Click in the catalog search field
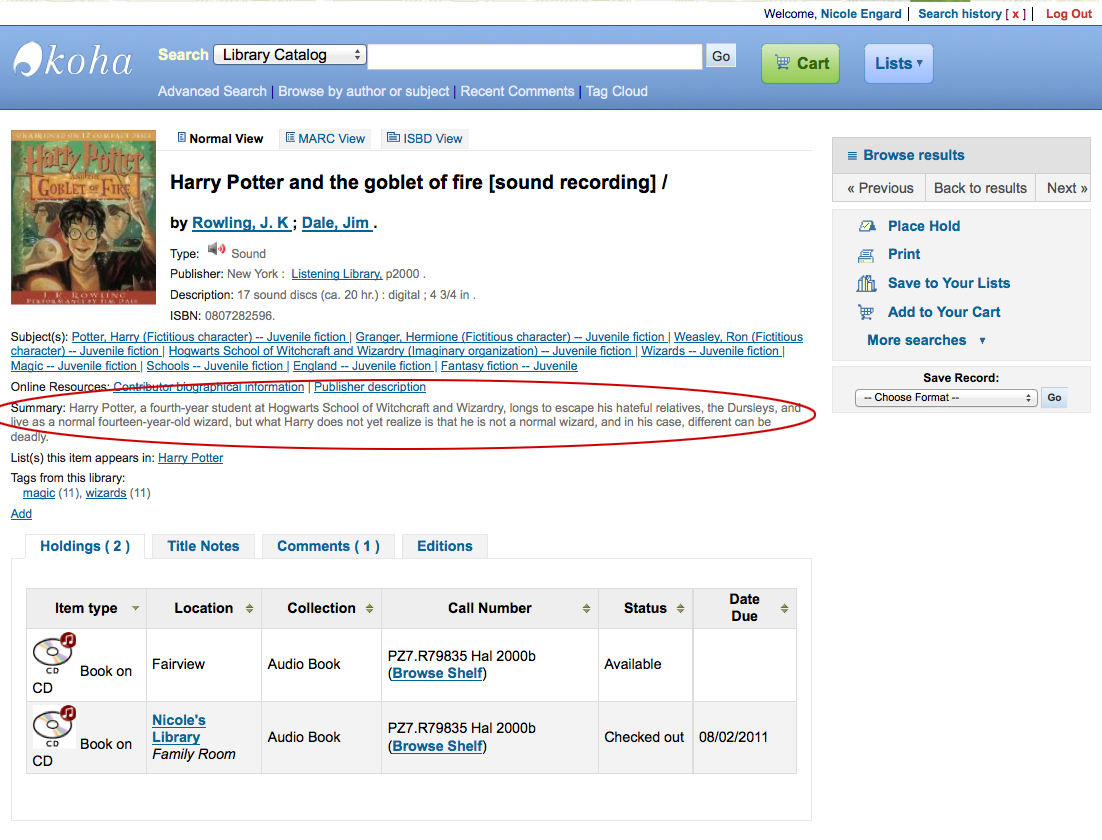 (x=535, y=56)
